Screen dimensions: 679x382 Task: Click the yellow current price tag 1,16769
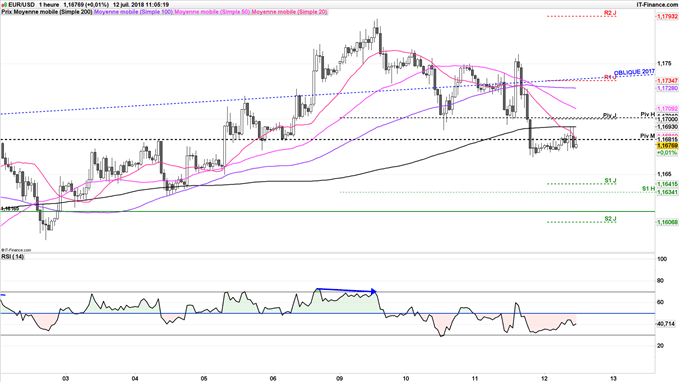tap(667, 146)
